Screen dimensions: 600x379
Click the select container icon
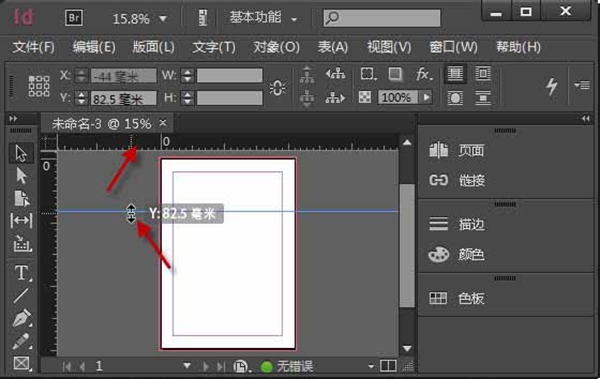point(307,74)
